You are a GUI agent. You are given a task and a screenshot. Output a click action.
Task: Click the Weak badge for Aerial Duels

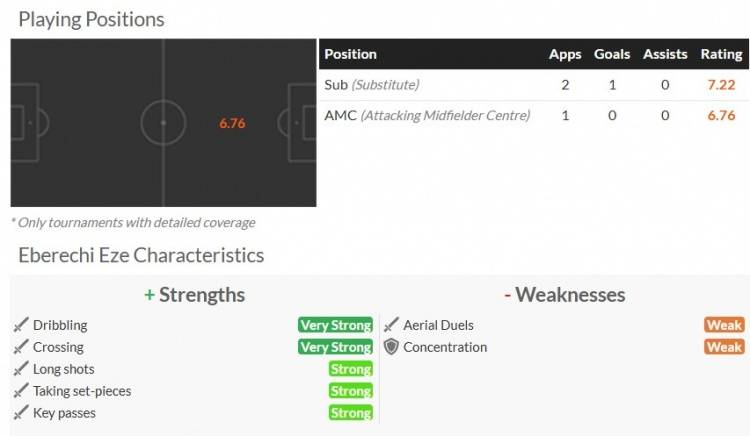[724, 325]
